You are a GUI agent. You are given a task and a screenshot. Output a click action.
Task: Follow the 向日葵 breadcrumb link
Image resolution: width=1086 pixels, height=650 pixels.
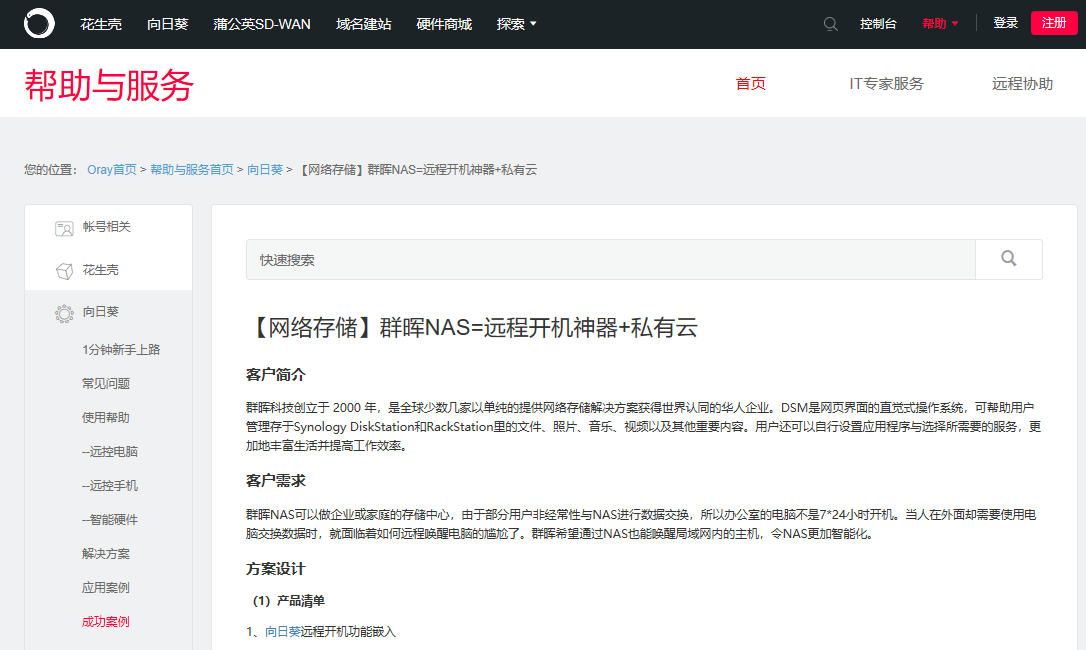pos(265,170)
